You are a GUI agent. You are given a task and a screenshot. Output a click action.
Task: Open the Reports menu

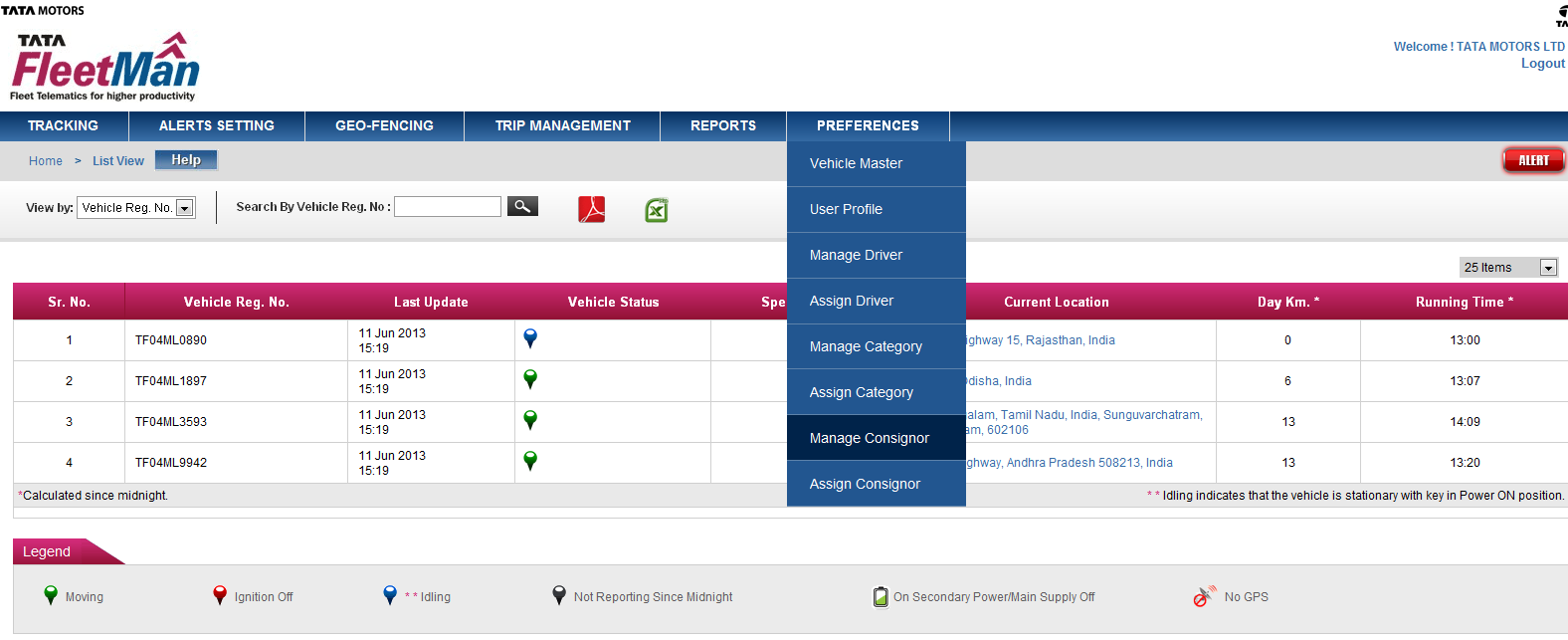(723, 126)
